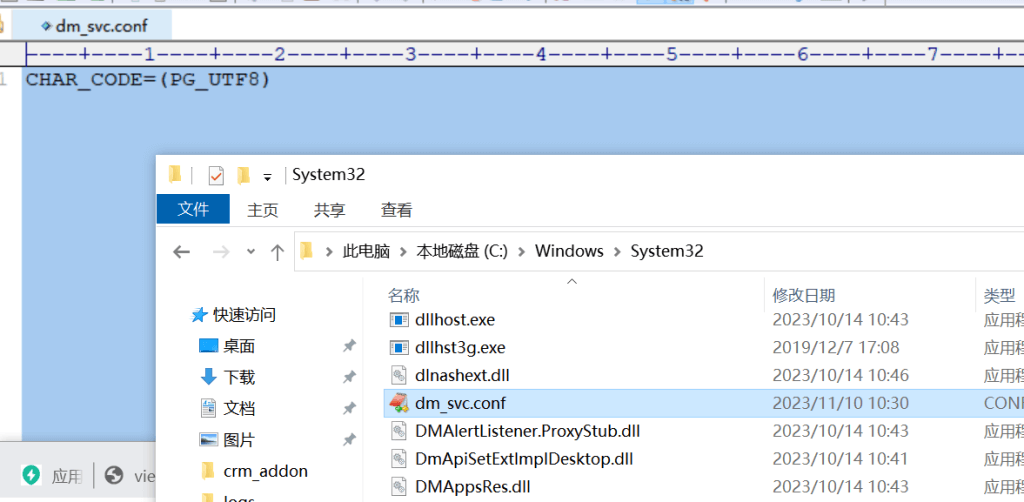This screenshot has height=502, width=1024.
Task: Open the quick access toolbar dropdown
Action: click(x=267, y=176)
